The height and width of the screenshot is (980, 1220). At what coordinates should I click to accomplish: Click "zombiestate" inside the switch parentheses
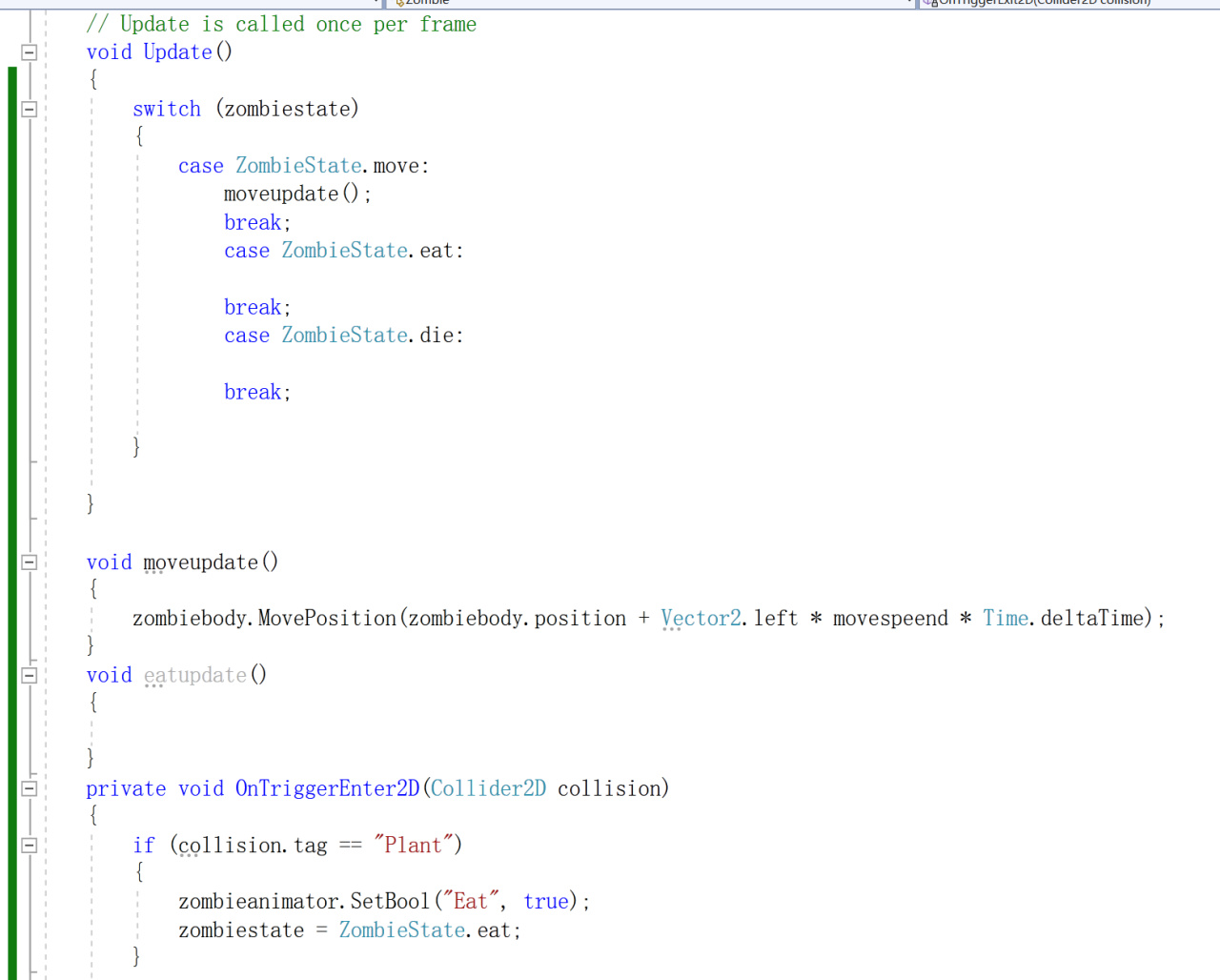(x=288, y=109)
